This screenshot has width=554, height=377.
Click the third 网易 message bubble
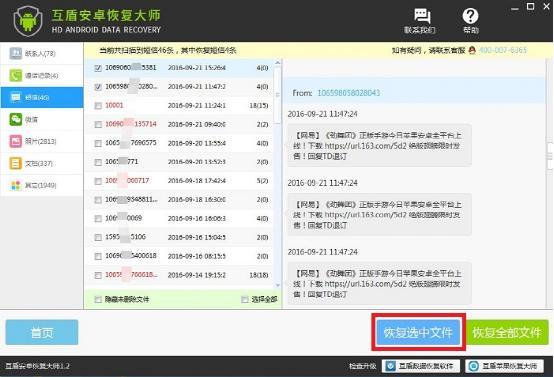379,283
